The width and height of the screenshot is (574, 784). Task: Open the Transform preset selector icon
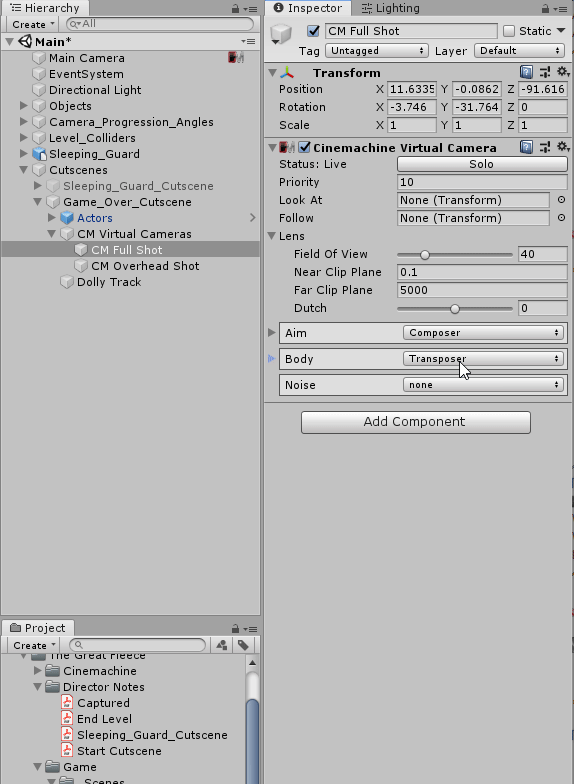point(545,72)
